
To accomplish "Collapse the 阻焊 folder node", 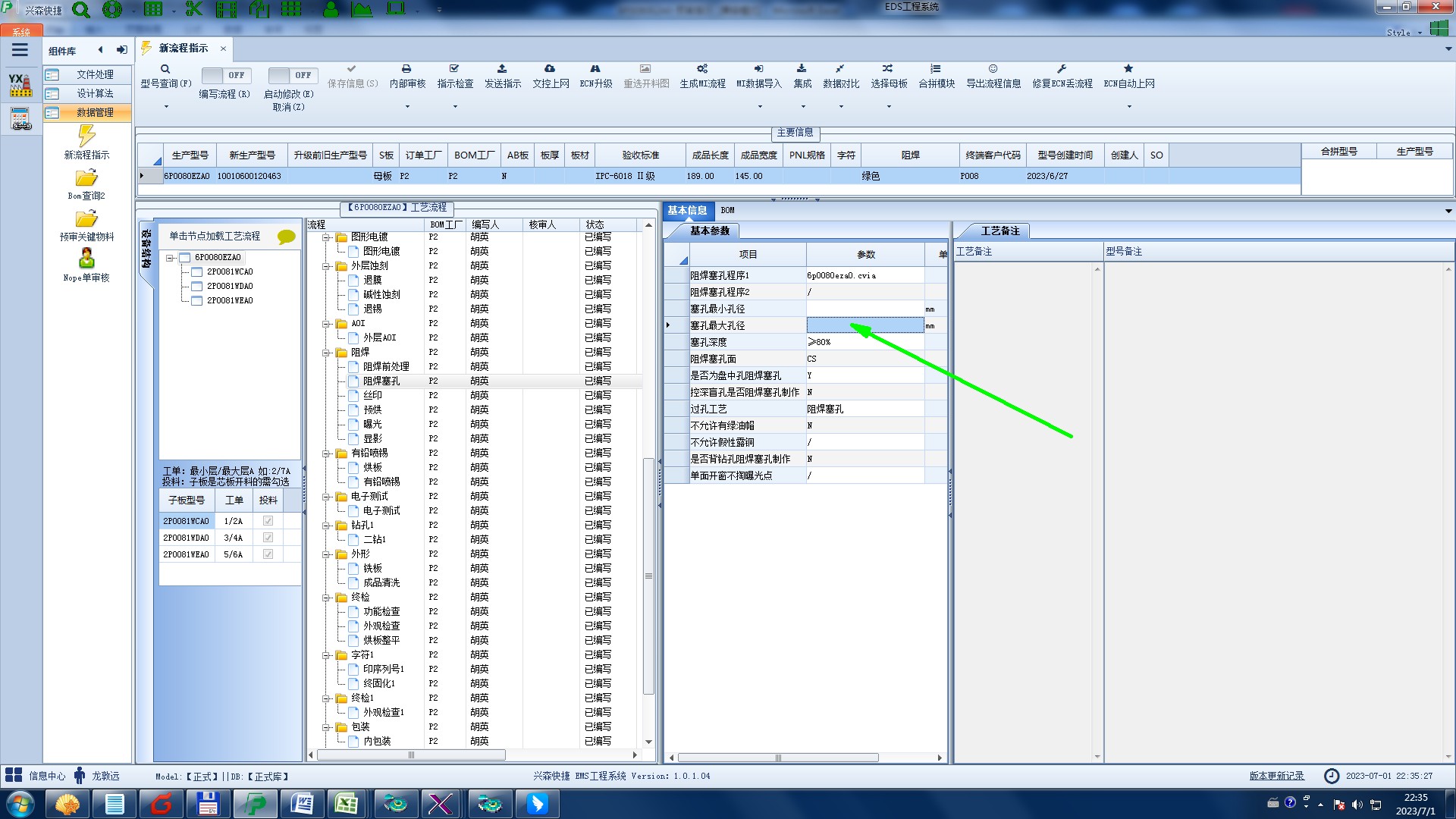I will coord(326,353).
